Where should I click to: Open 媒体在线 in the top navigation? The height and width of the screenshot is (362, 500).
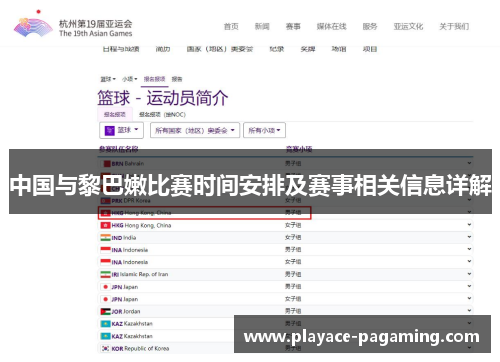point(332,26)
